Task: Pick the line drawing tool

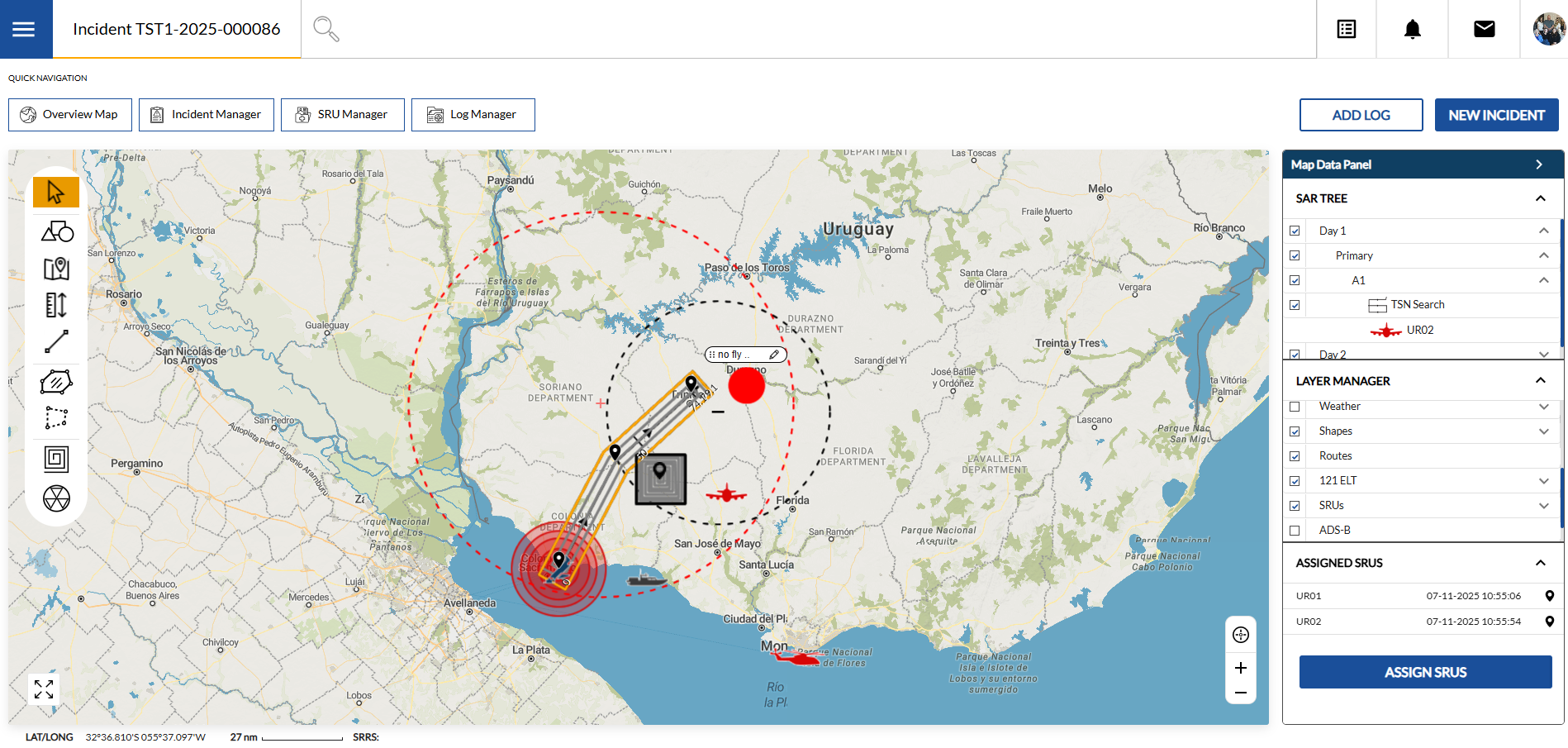Action: 56,341
